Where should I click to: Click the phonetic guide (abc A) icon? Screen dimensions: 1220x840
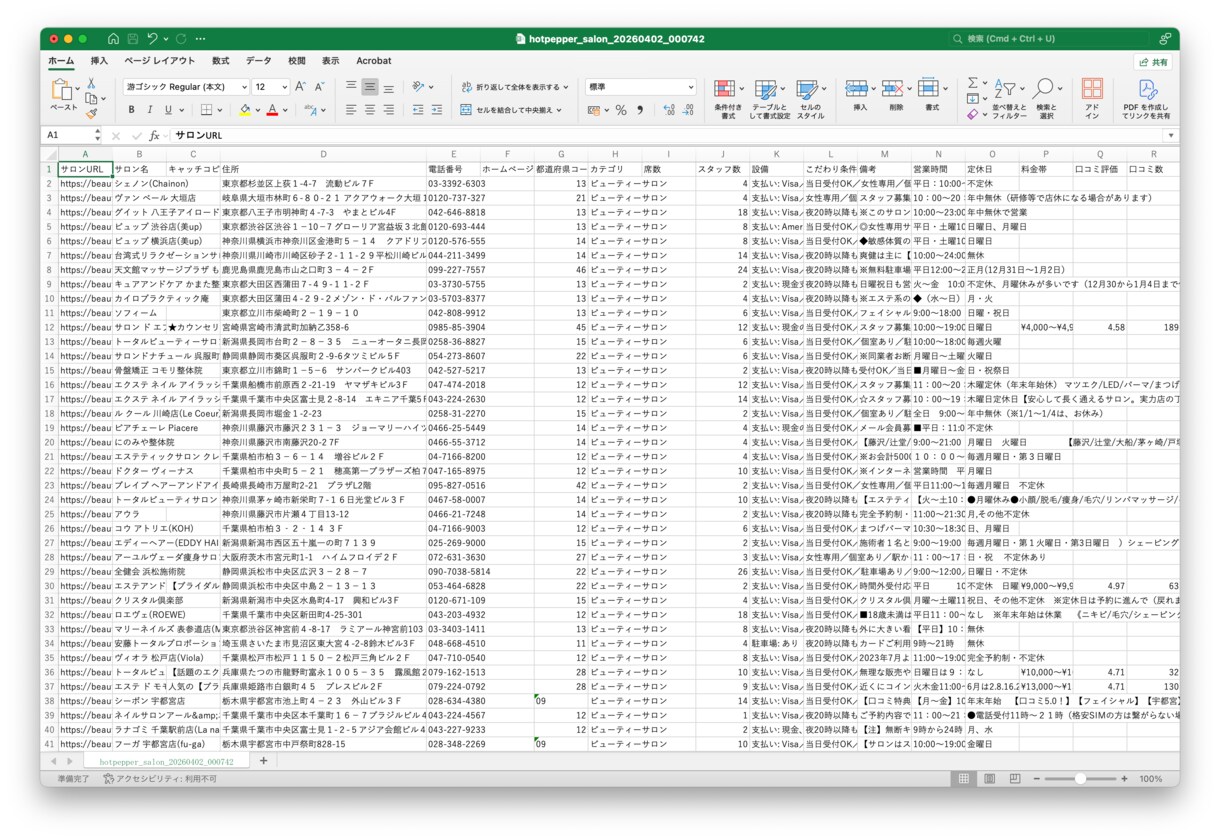point(311,110)
